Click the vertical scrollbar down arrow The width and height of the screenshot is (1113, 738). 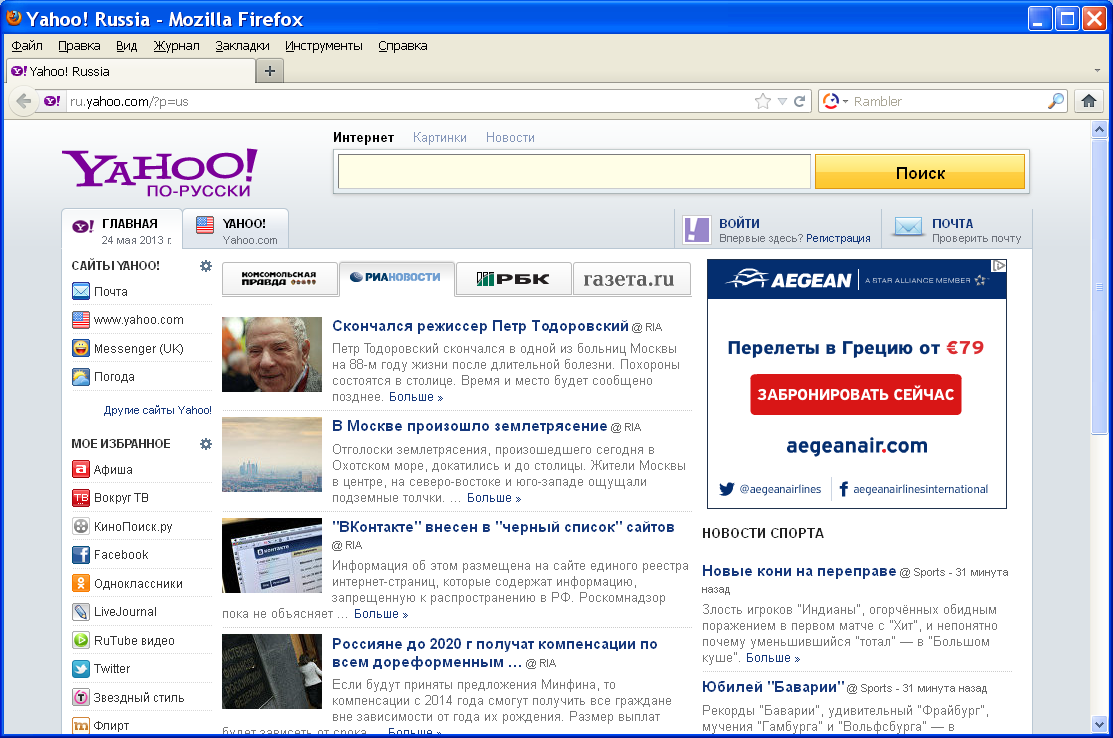click(x=1100, y=725)
